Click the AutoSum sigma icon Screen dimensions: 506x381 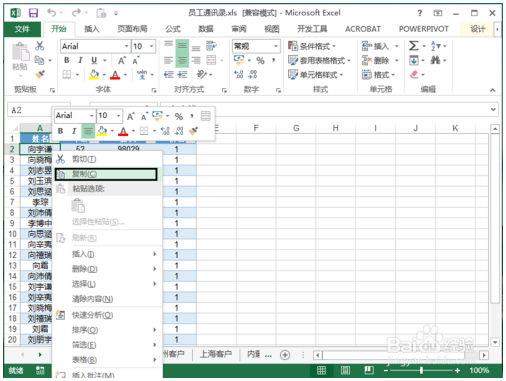click(x=414, y=46)
